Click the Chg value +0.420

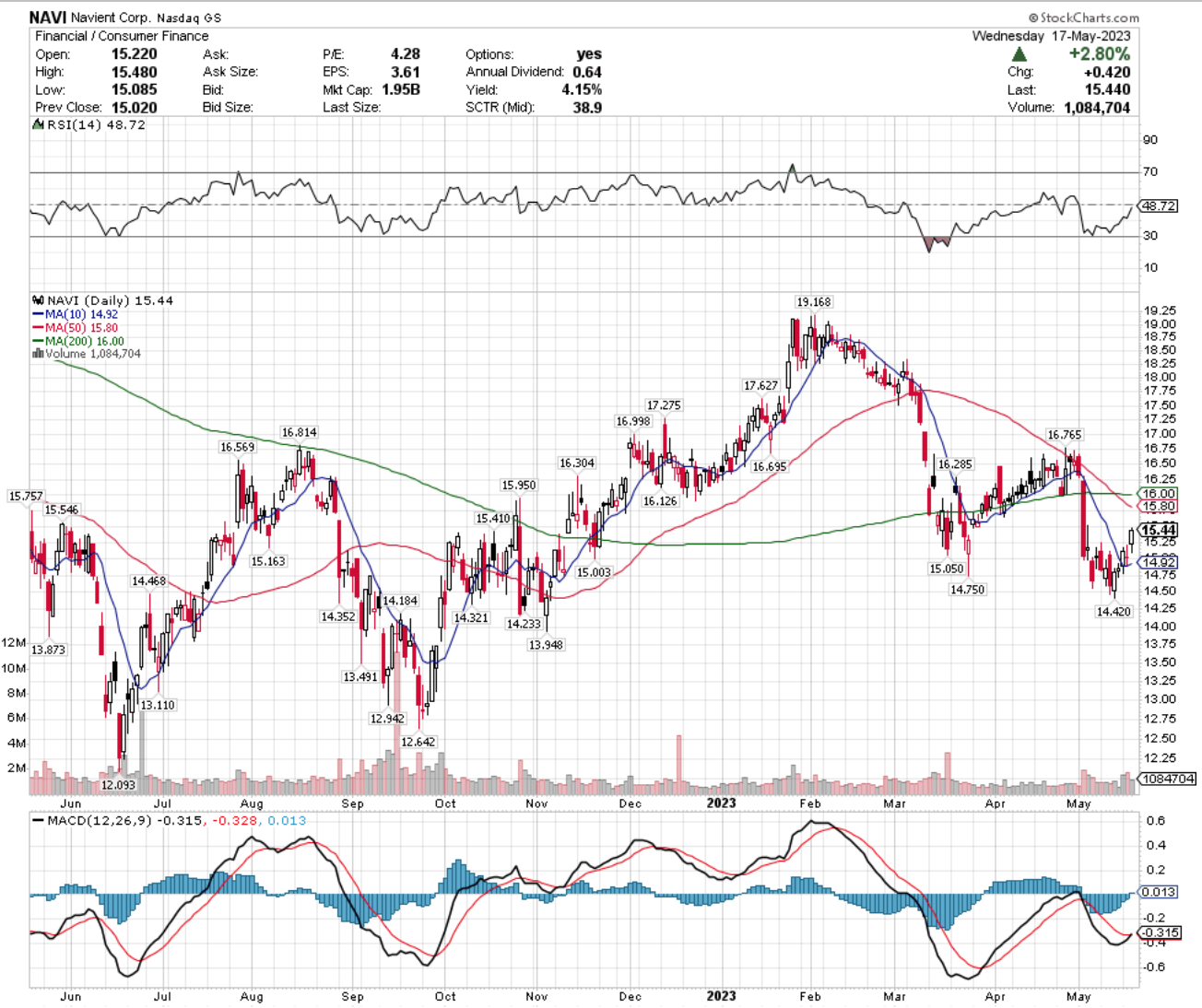click(x=1106, y=72)
